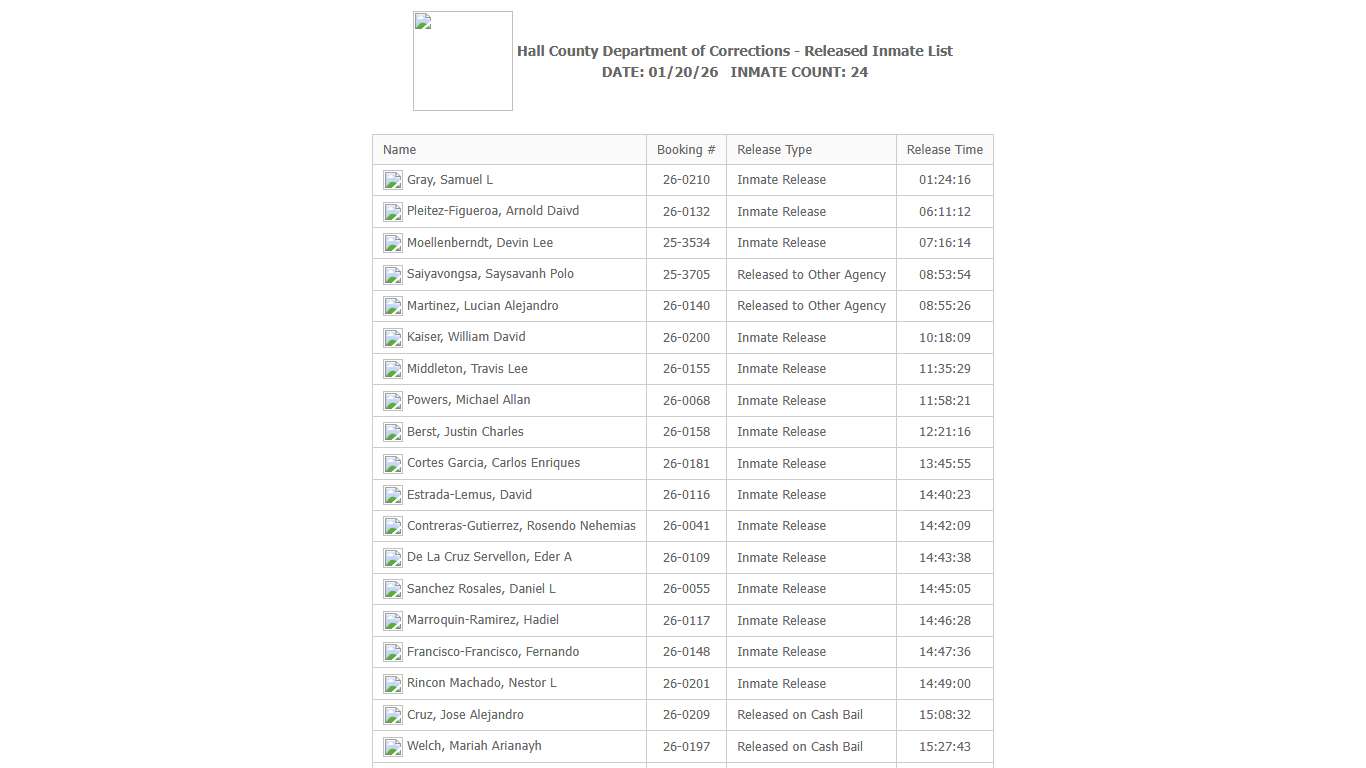Viewport: 1366px width, 768px height.
Task: Click the Release Type column header
Action: click(x=774, y=149)
